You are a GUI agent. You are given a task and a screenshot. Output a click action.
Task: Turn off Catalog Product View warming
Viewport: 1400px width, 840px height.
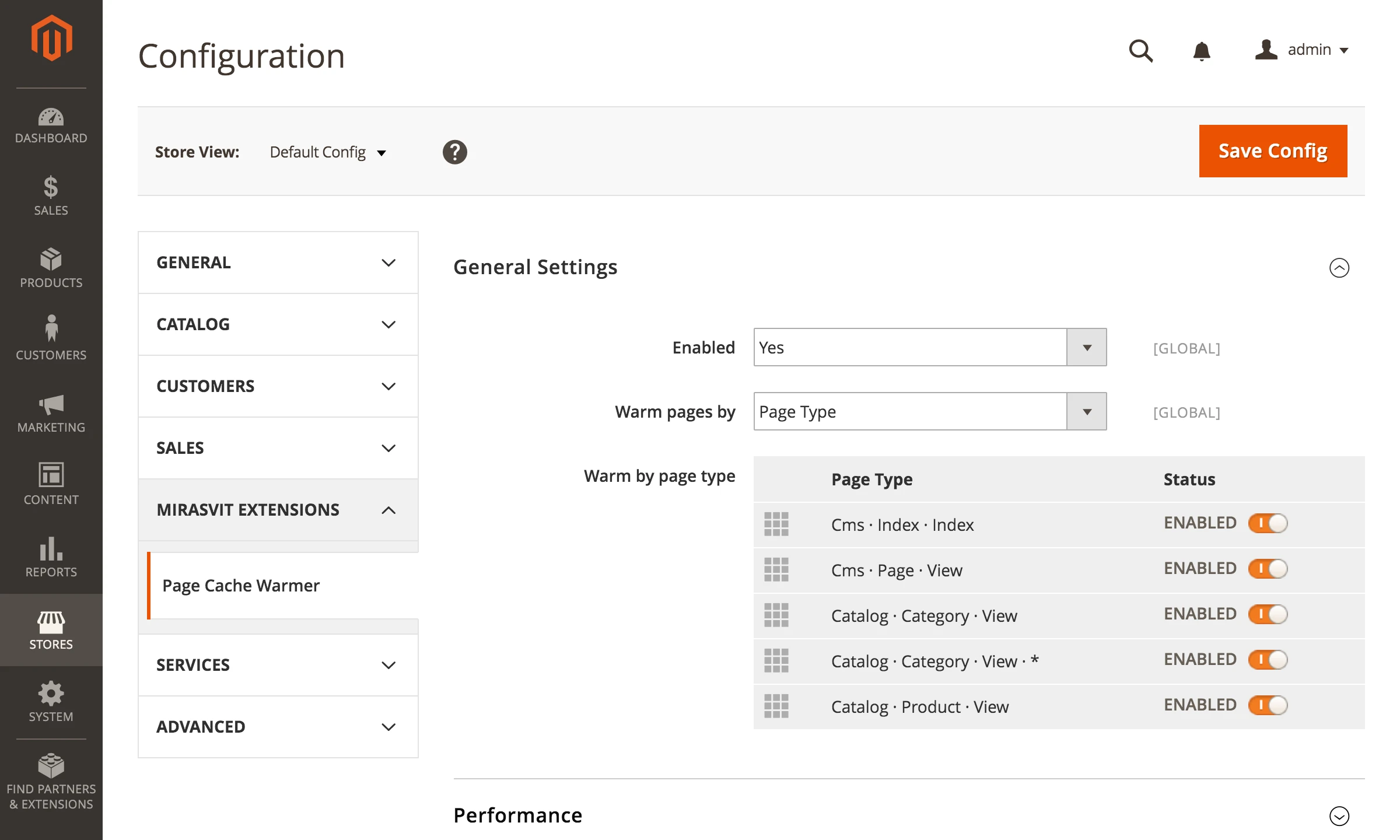pyautogui.click(x=1268, y=705)
